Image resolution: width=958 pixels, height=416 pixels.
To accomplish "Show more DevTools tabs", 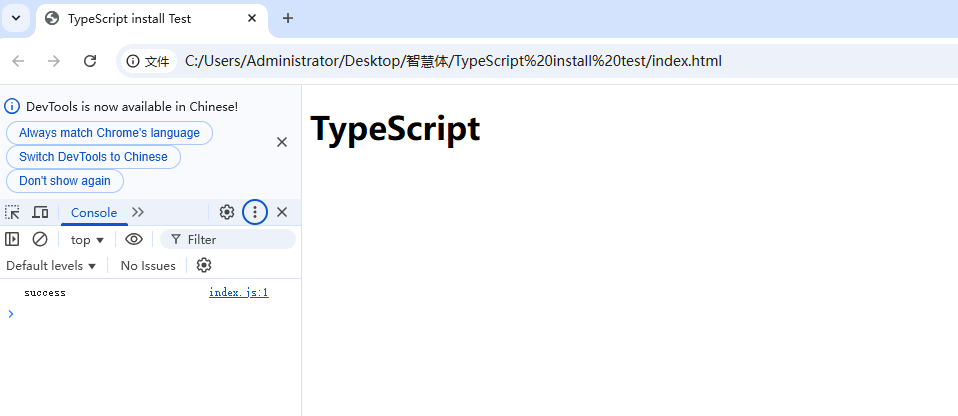I will pyautogui.click(x=138, y=213).
